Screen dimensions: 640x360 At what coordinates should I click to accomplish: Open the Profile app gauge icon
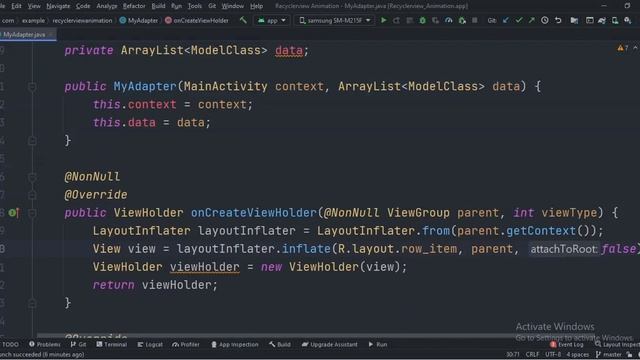pyautogui.click(x=449, y=20)
